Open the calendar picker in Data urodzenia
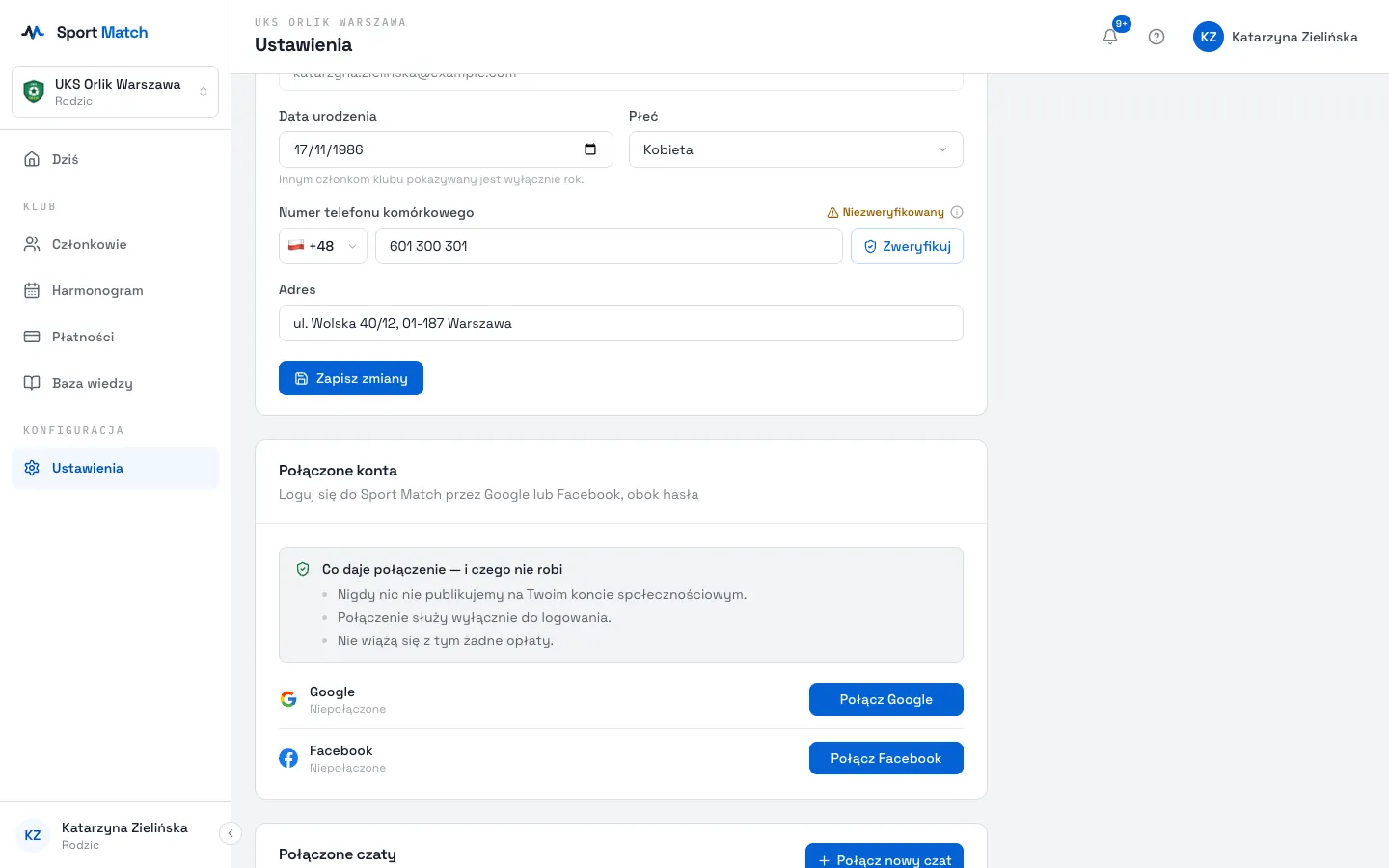The height and width of the screenshot is (868, 1389). [x=590, y=149]
